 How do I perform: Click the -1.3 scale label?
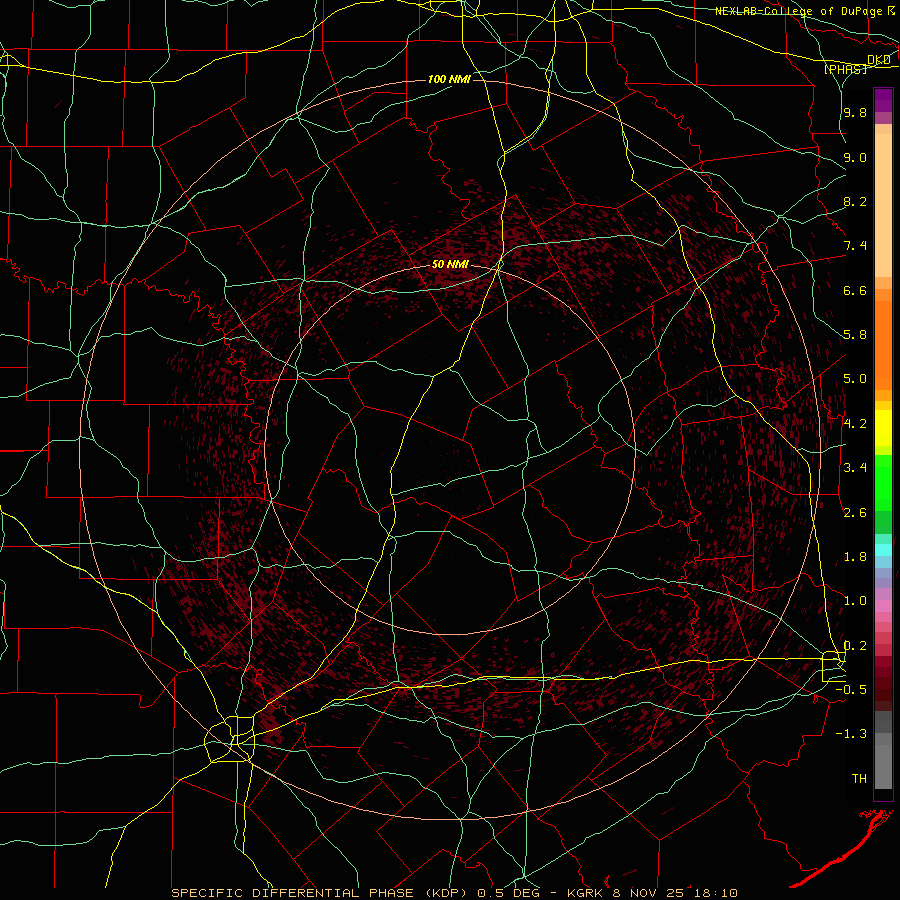pos(851,734)
